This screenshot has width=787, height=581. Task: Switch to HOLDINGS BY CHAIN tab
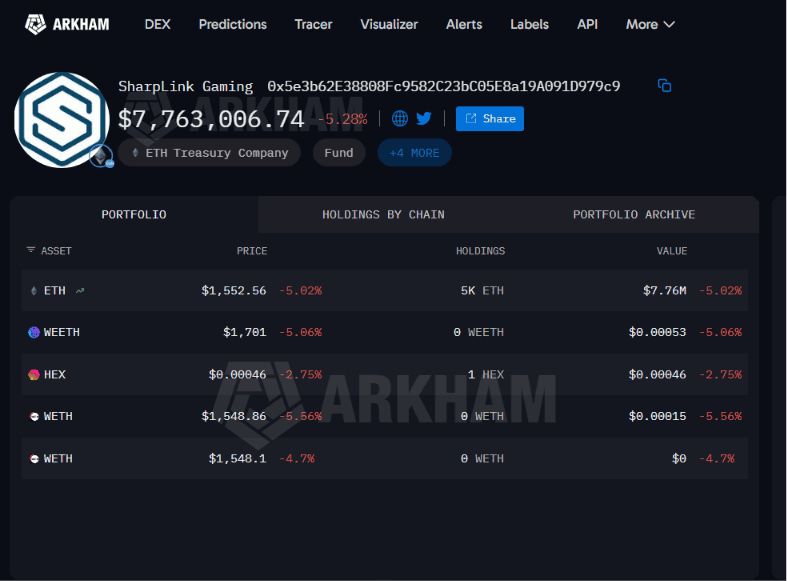tap(383, 214)
